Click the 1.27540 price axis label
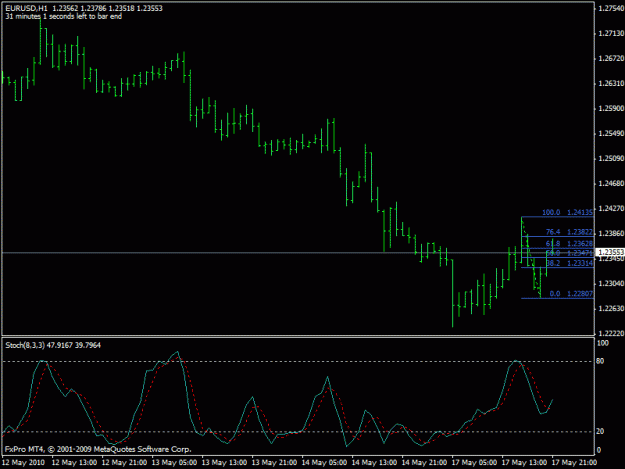The height and width of the screenshot is (469, 625). tap(611, 8)
